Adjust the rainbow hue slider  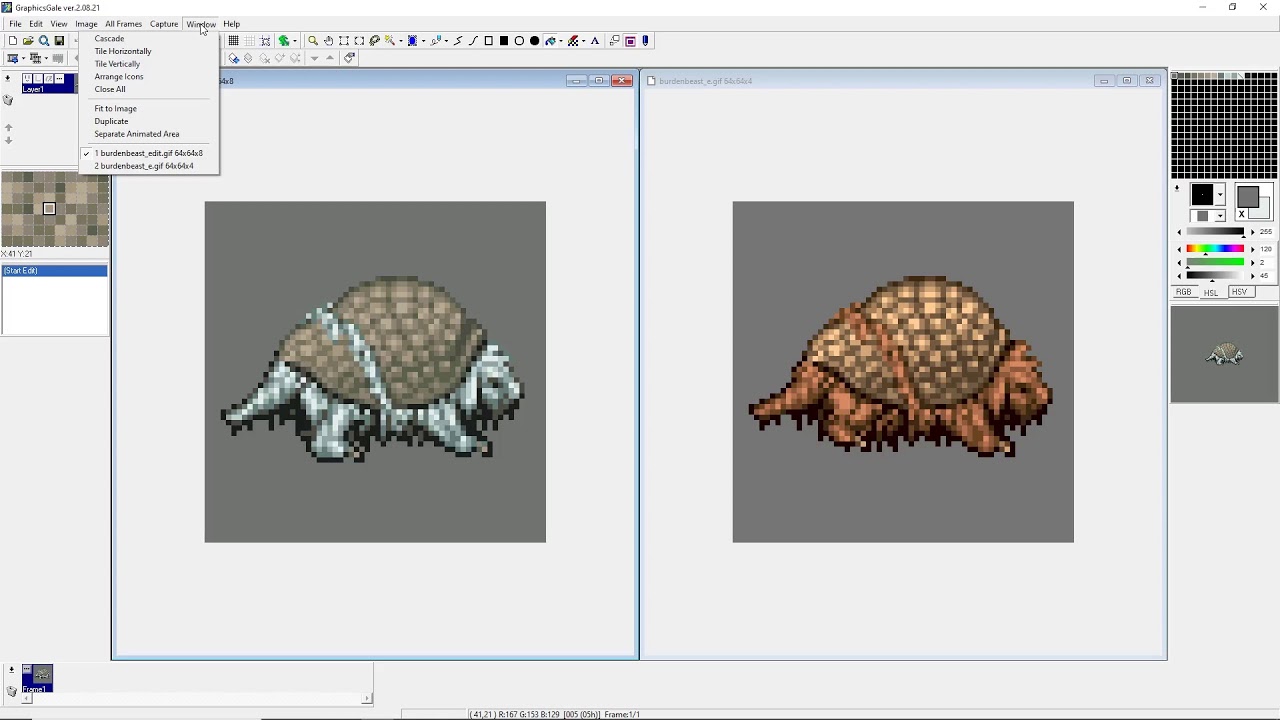click(x=1215, y=249)
